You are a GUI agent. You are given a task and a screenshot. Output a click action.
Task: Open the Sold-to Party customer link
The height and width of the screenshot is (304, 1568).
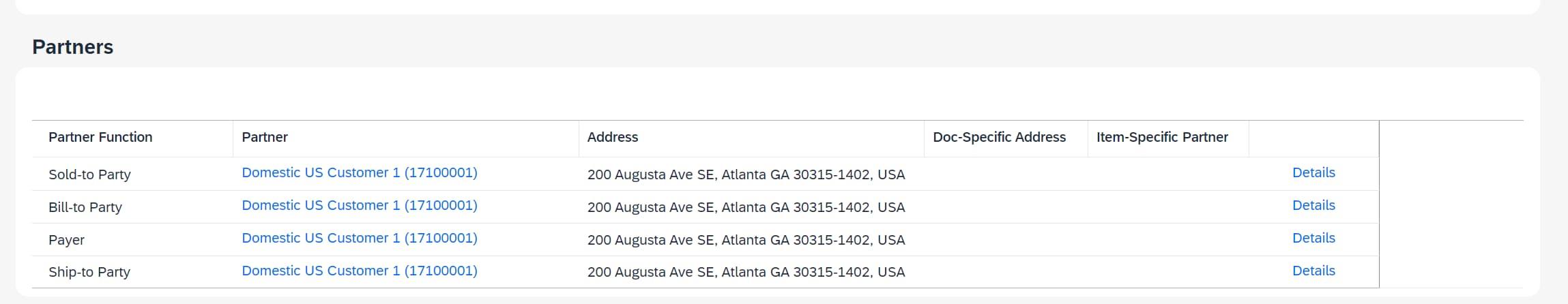[x=359, y=173]
